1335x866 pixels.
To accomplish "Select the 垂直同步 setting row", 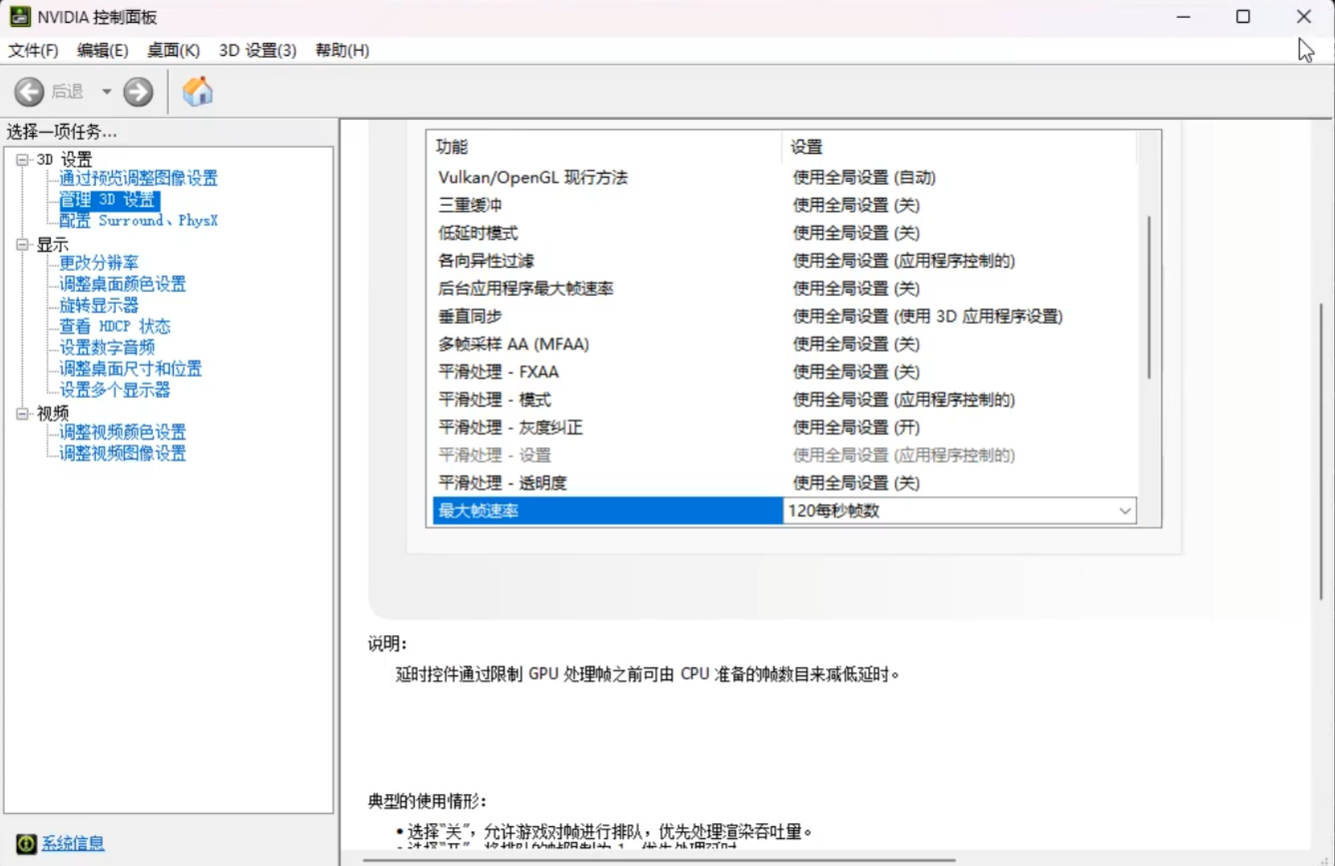I will [x=785, y=316].
